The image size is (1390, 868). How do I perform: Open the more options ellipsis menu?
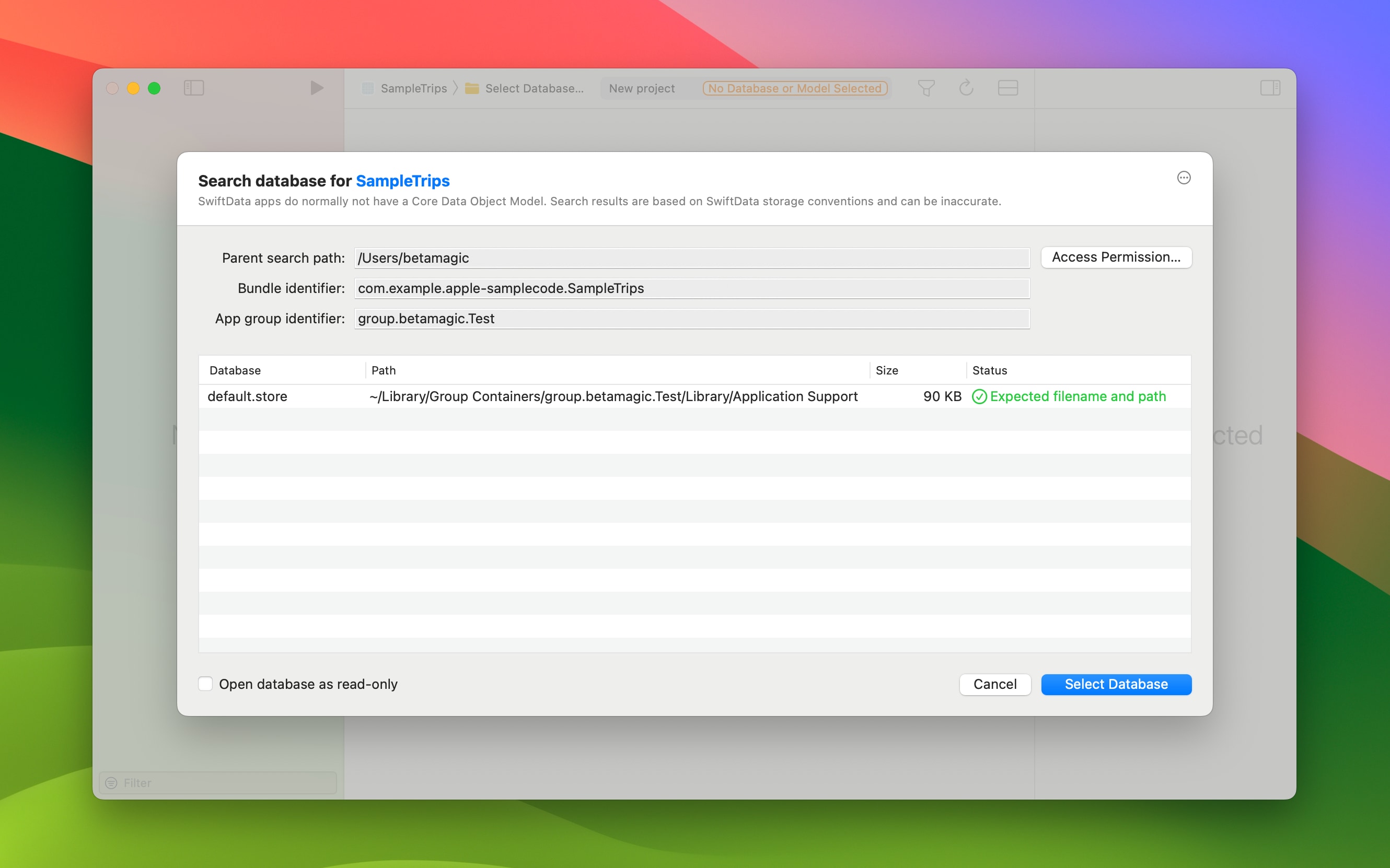[x=1183, y=178]
